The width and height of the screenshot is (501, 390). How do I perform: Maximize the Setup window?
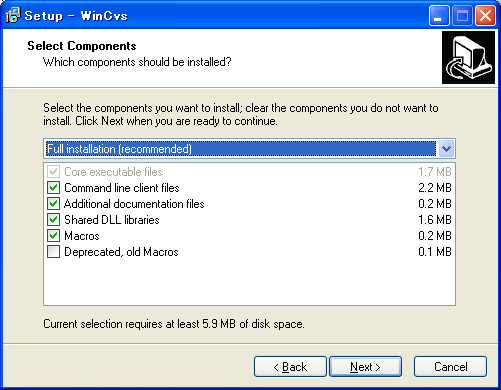(462, 16)
